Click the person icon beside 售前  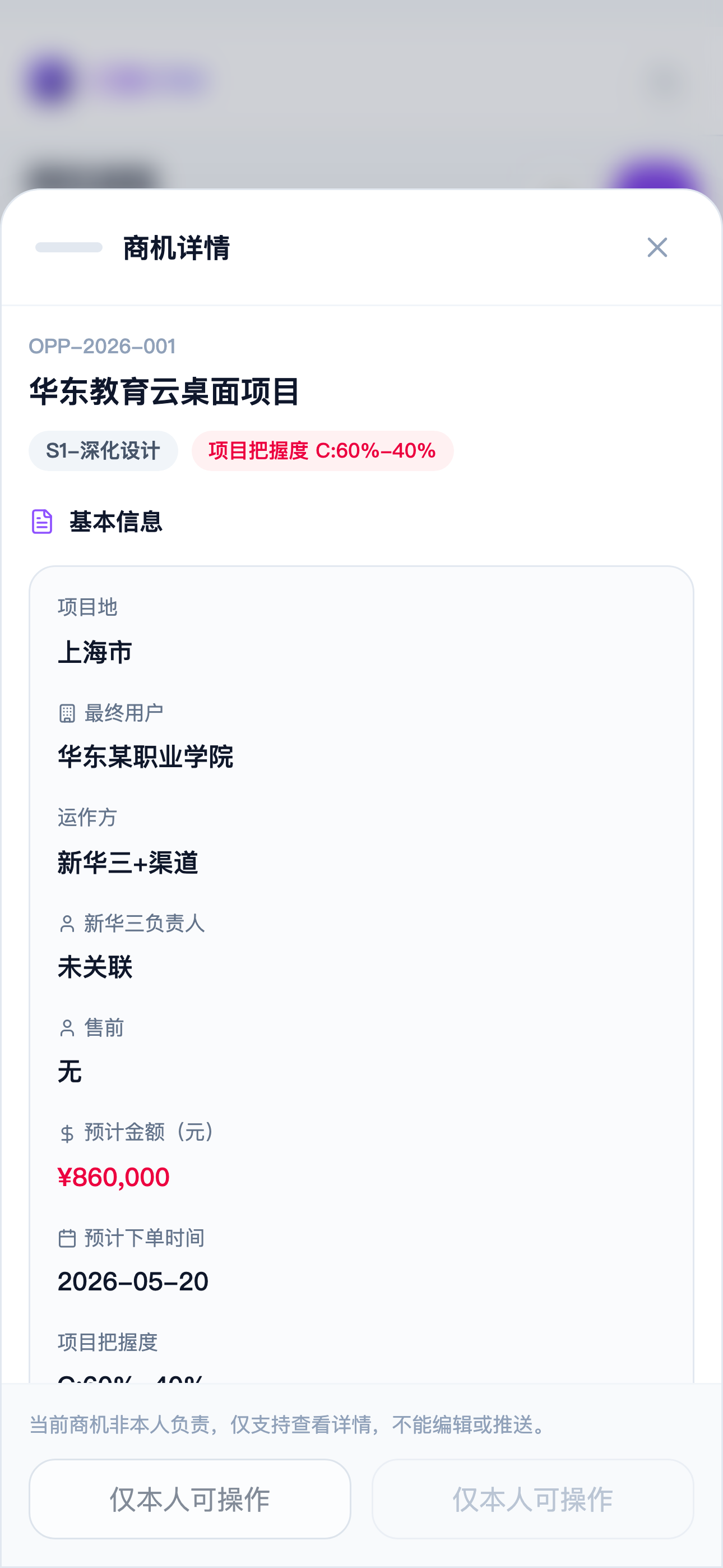coord(67,1029)
